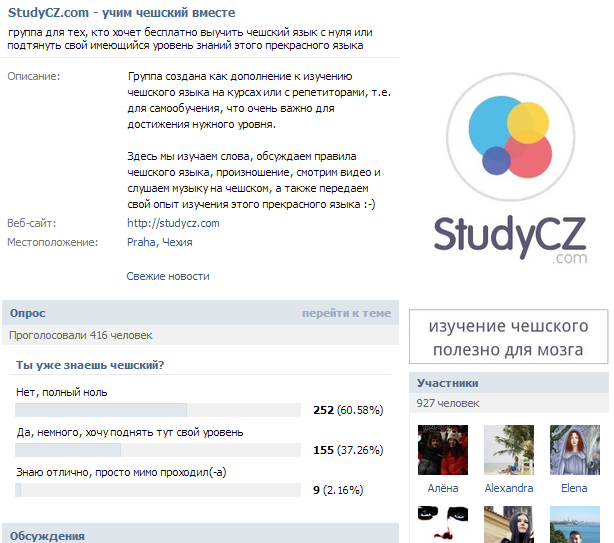Screen dimensions: 614x543
Task: Open the Обсуждения section header
Action: (x=200, y=534)
